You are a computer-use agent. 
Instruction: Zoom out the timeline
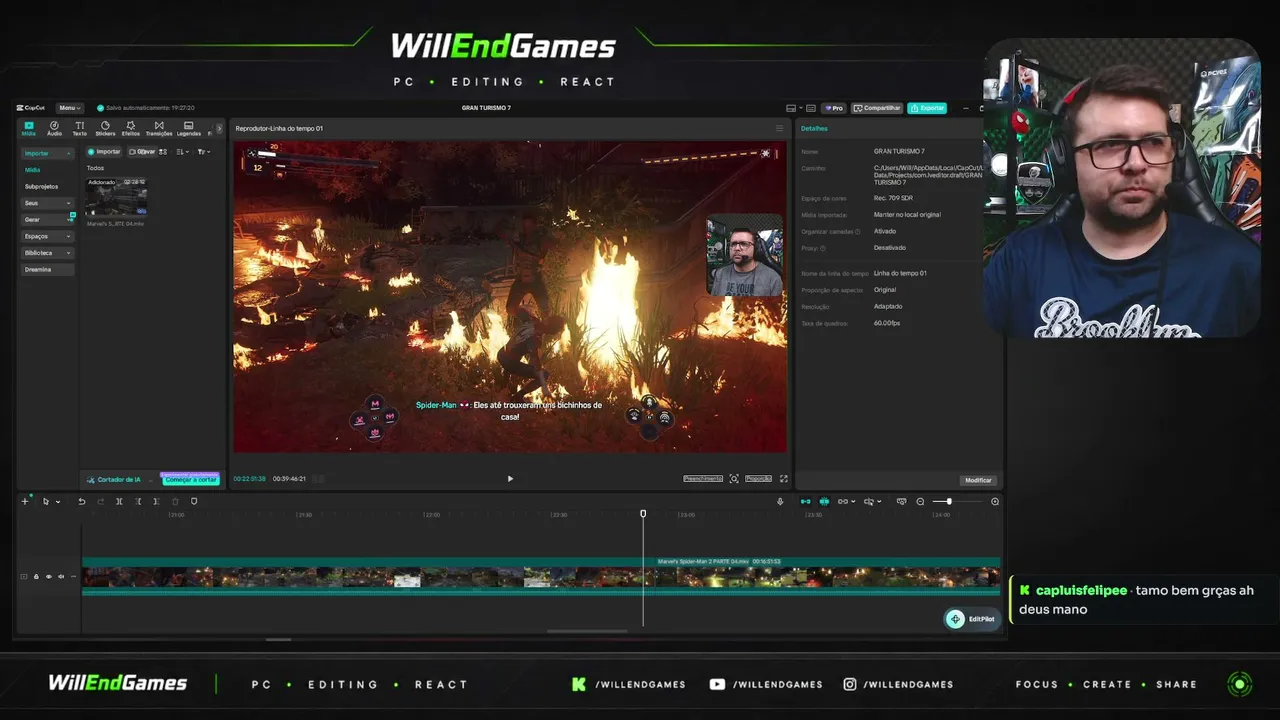[x=920, y=501]
